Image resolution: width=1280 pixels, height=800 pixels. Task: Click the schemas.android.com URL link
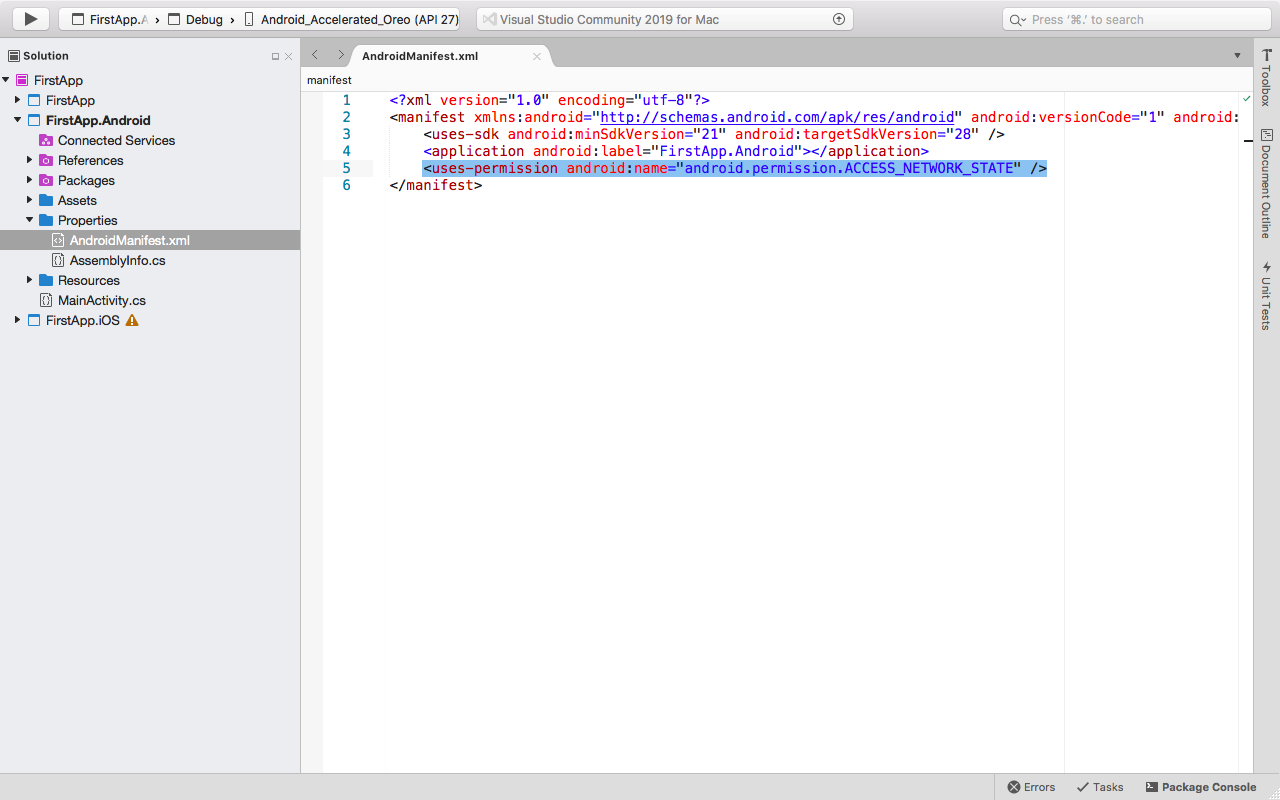coord(777,117)
